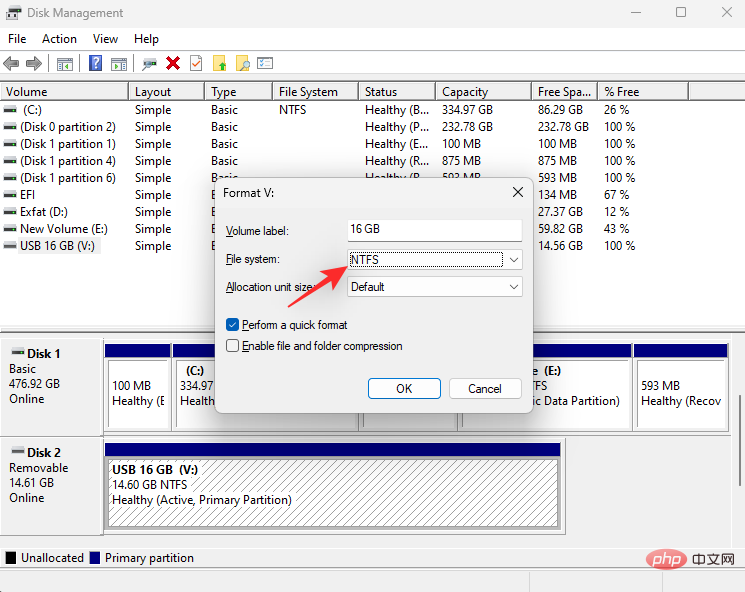
Task: Click the blue Primary partition legend swatch
Action: point(95,558)
